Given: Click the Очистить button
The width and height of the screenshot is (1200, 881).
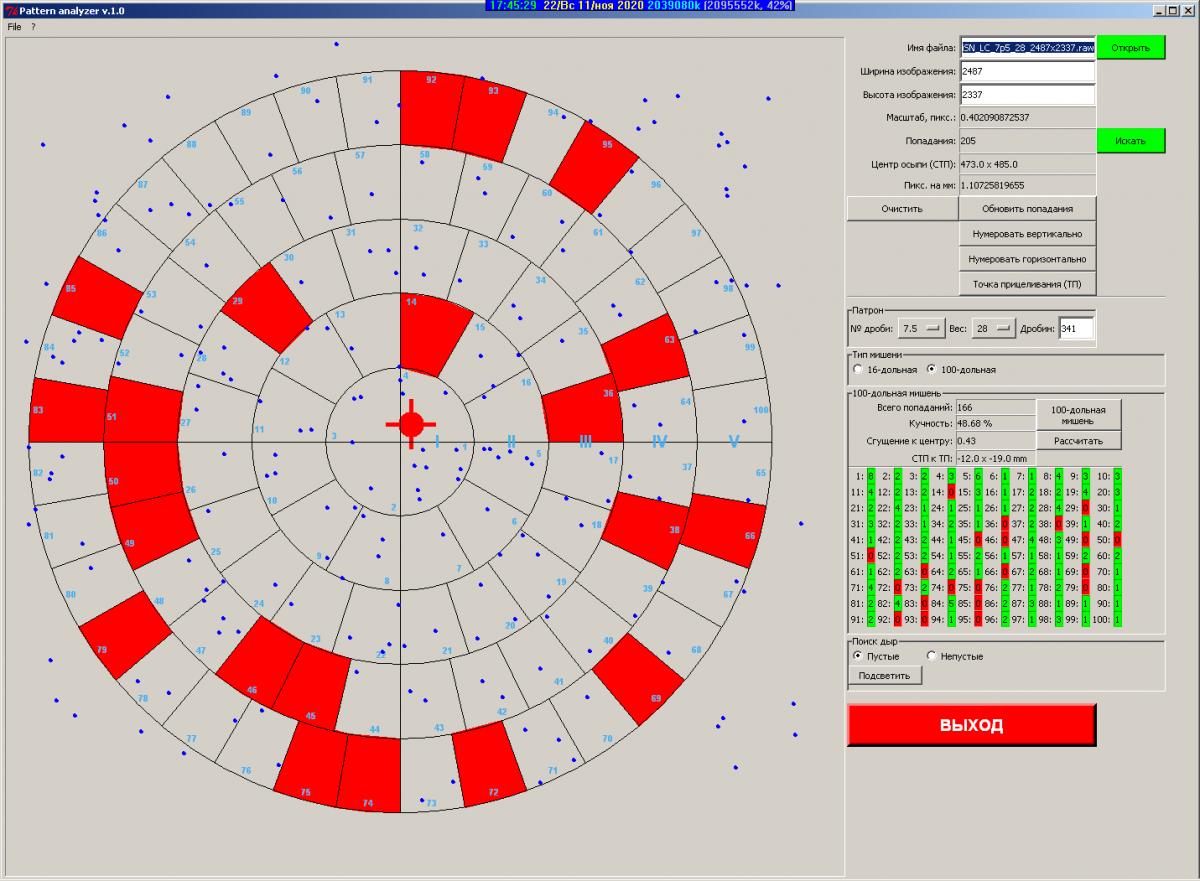Looking at the screenshot, I should [901, 208].
